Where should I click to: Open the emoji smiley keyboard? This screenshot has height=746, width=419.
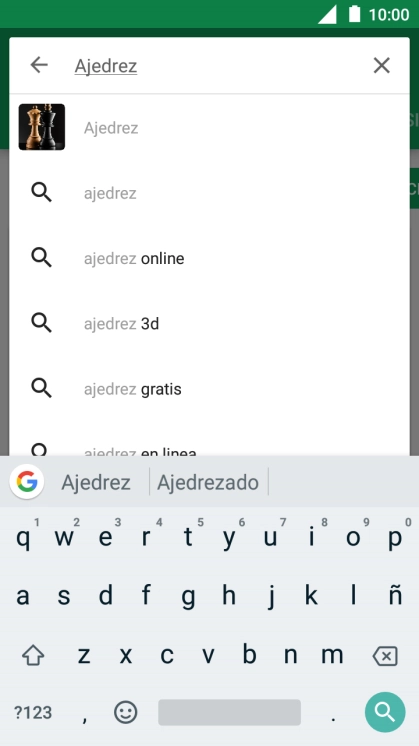click(126, 713)
